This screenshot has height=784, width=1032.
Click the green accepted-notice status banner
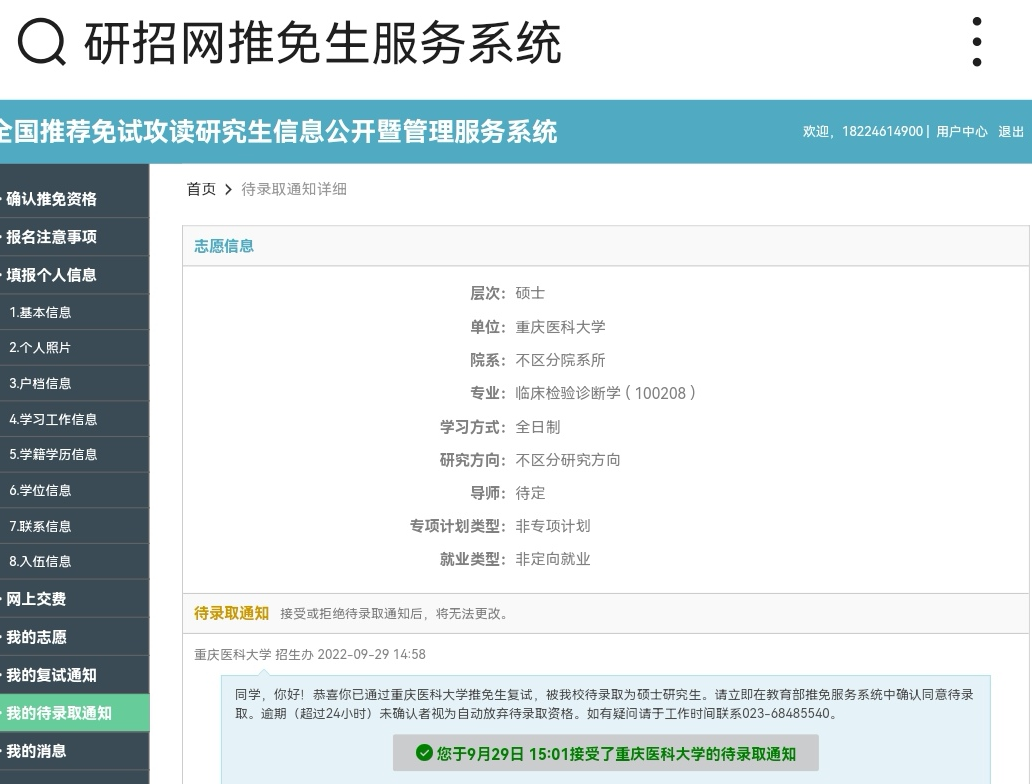(605, 753)
